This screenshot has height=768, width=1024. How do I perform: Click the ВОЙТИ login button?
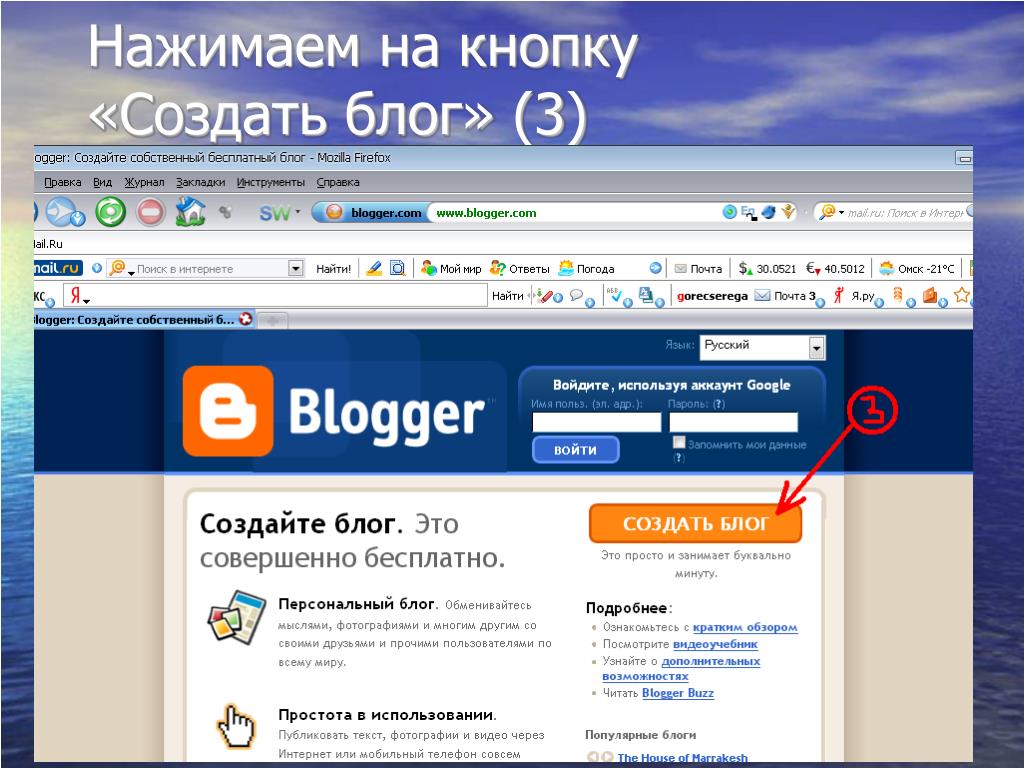[575, 450]
